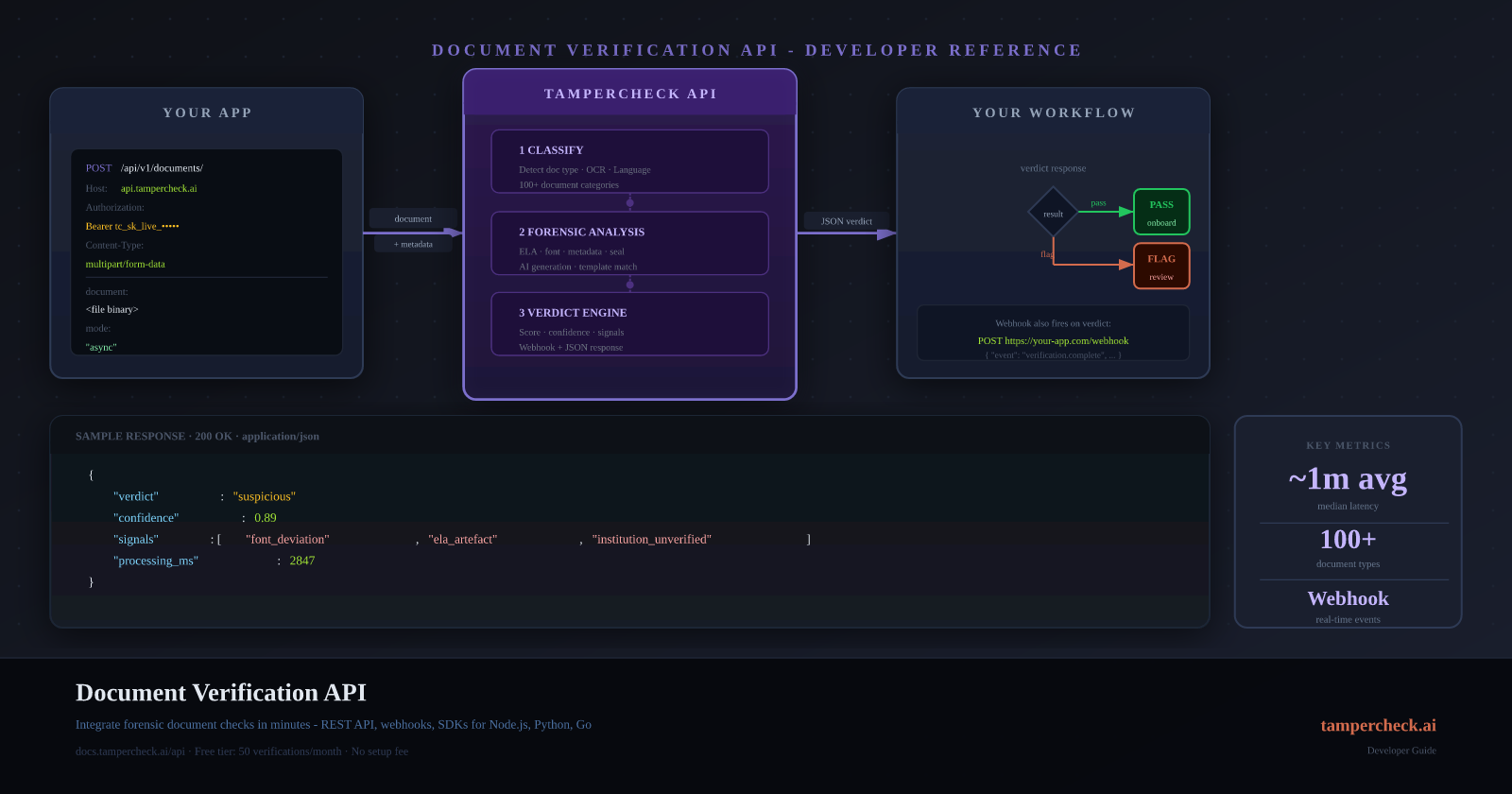Click the '100+ document categories' line
The width and height of the screenshot is (1512, 794).
coord(568,185)
